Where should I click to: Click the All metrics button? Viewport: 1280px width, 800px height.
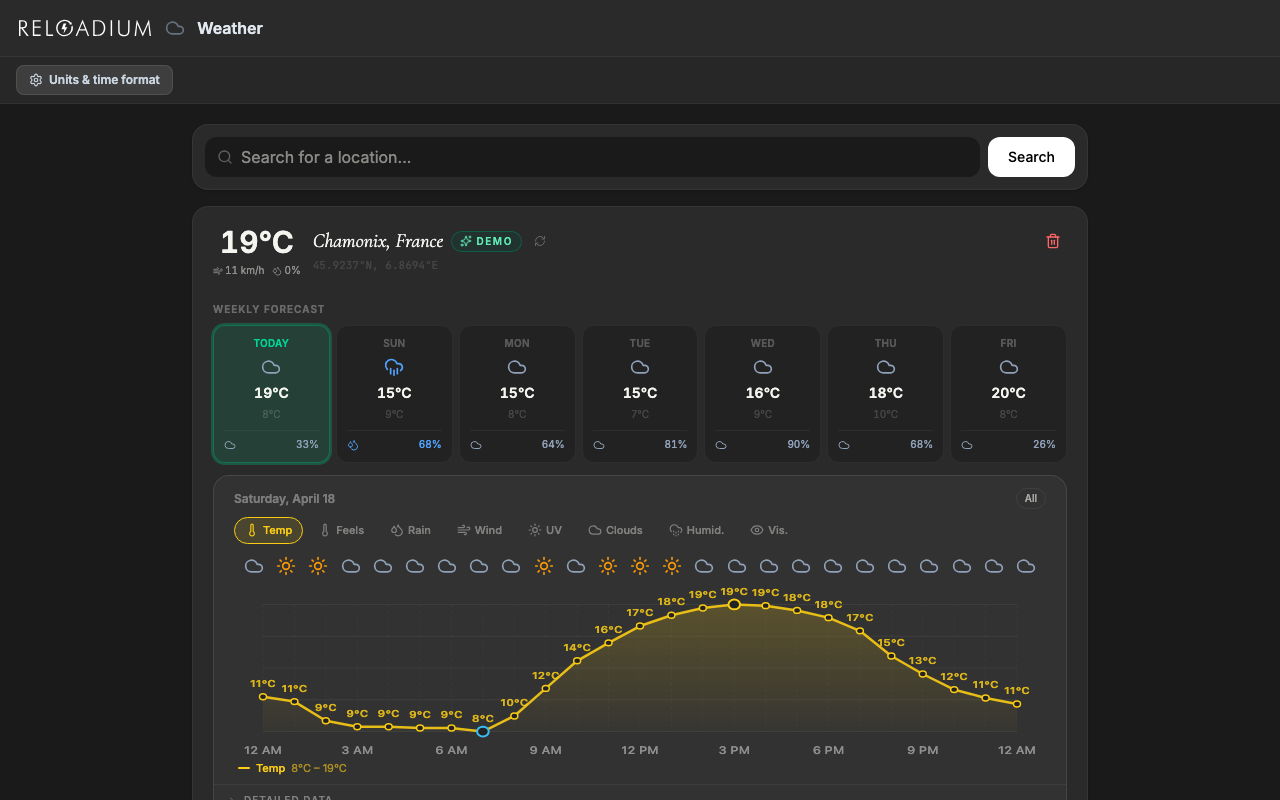(x=1030, y=498)
